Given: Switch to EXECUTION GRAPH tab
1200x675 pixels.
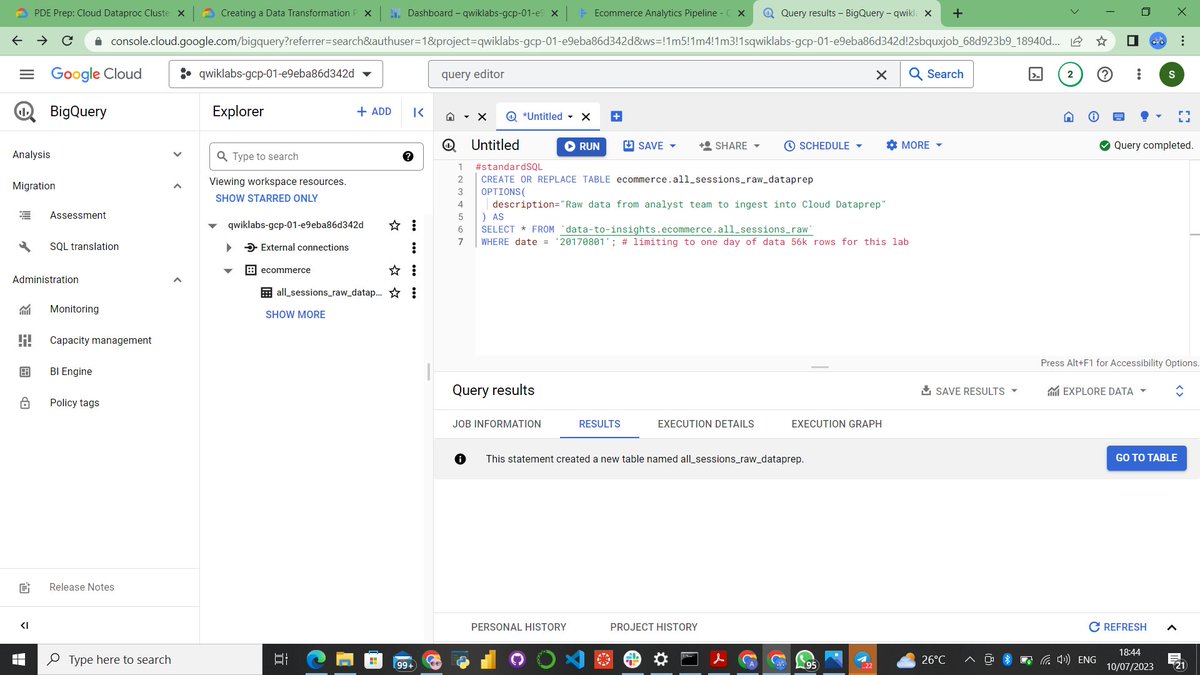Looking at the screenshot, I should [837, 424].
